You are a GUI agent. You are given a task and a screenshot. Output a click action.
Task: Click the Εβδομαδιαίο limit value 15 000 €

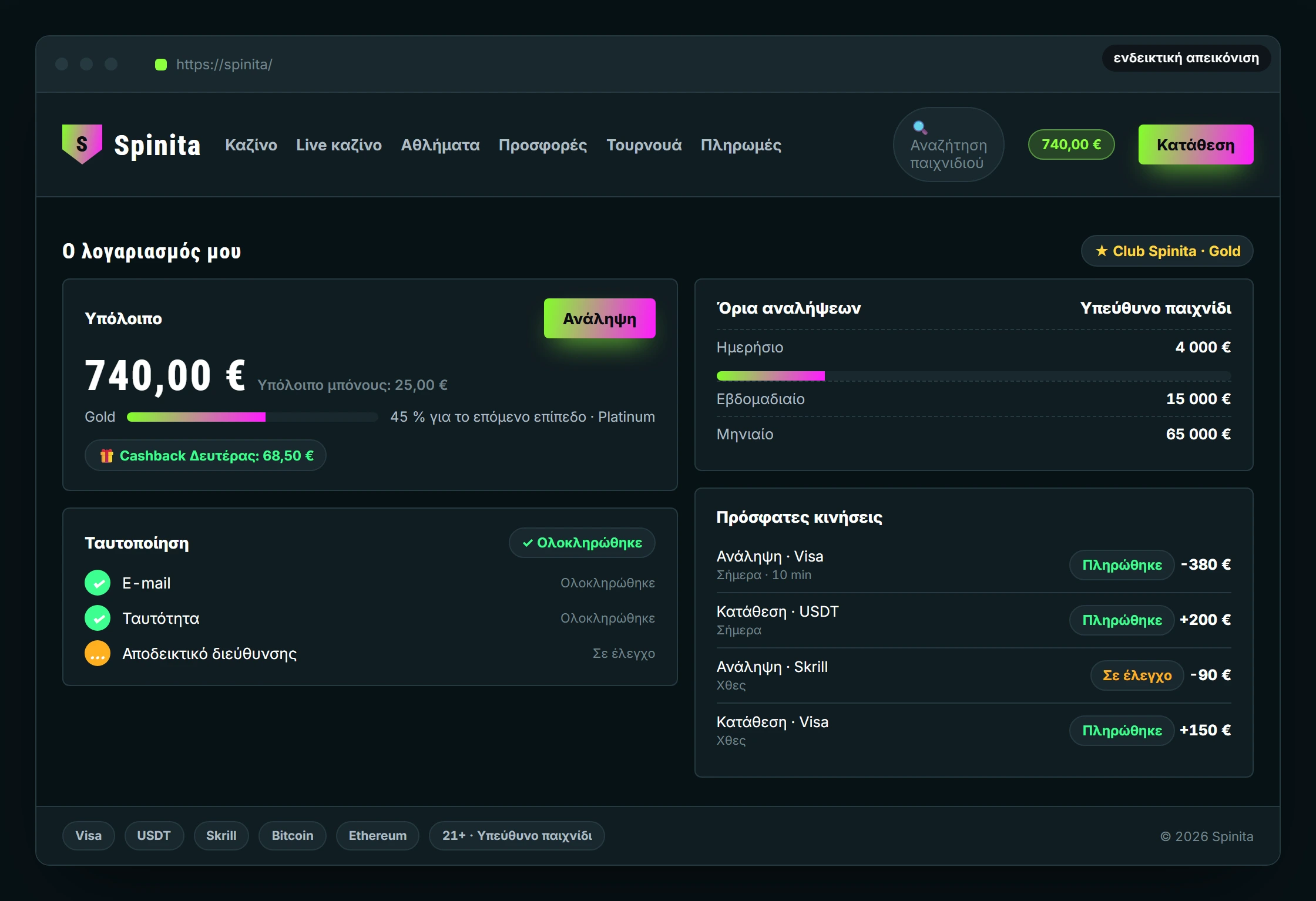1198,399
